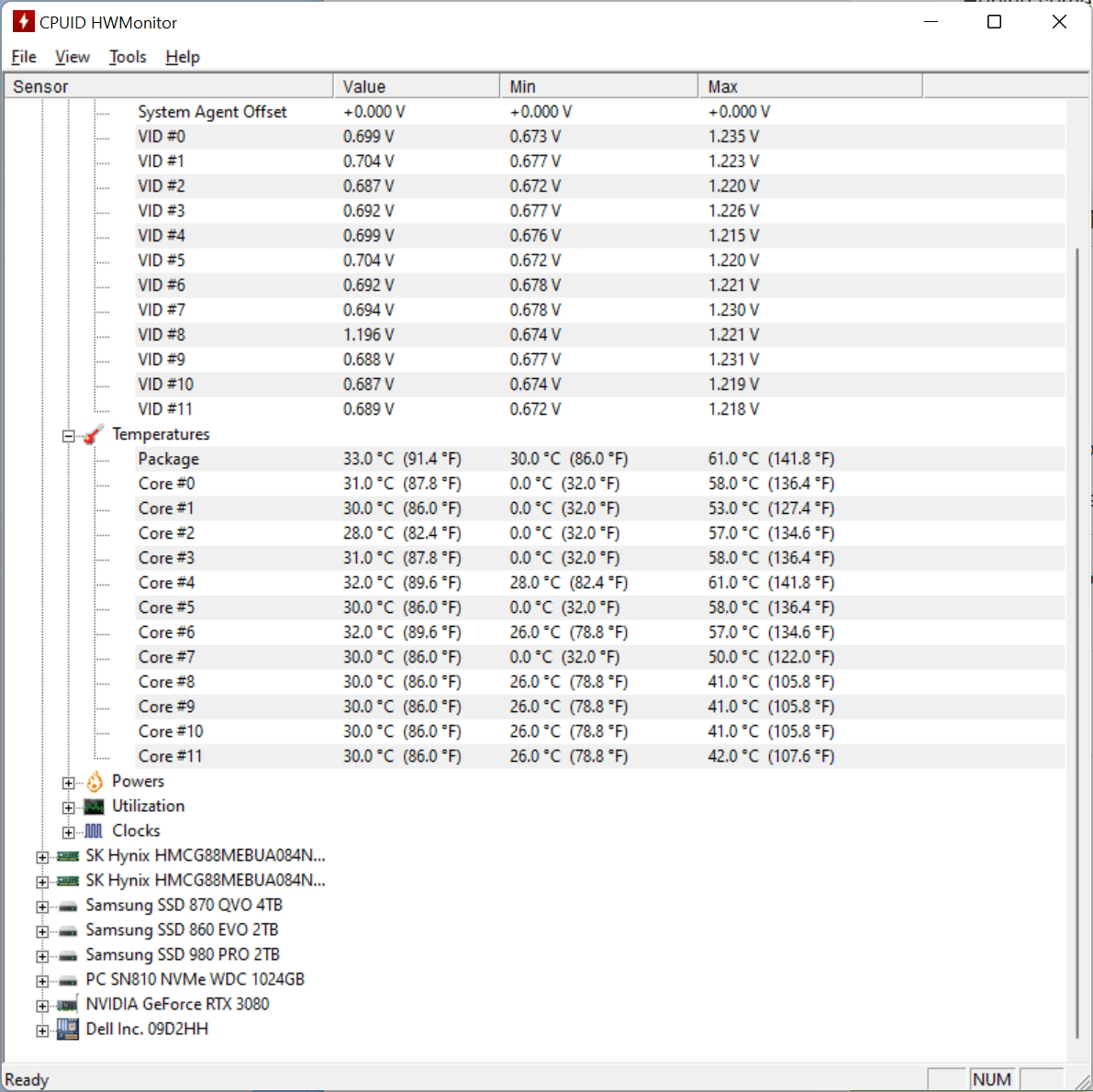Image resolution: width=1093 pixels, height=1092 pixels.
Task: Click the Samsung SSD 860 EVO drive icon
Action: tap(68, 931)
